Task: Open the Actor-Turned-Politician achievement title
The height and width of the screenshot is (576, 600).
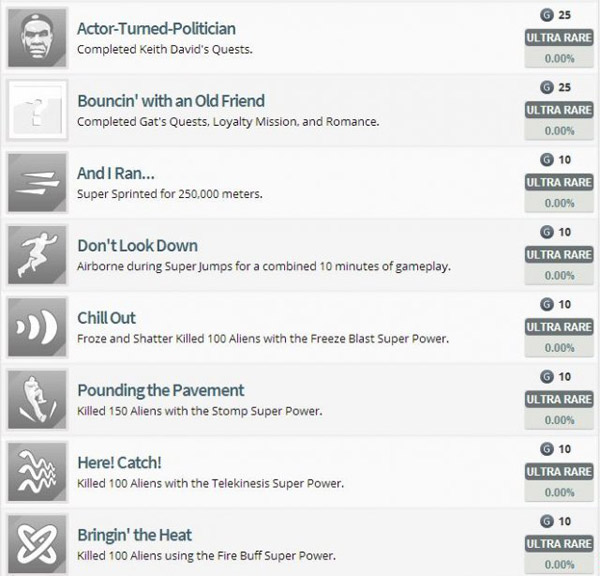Action: coord(156,29)
